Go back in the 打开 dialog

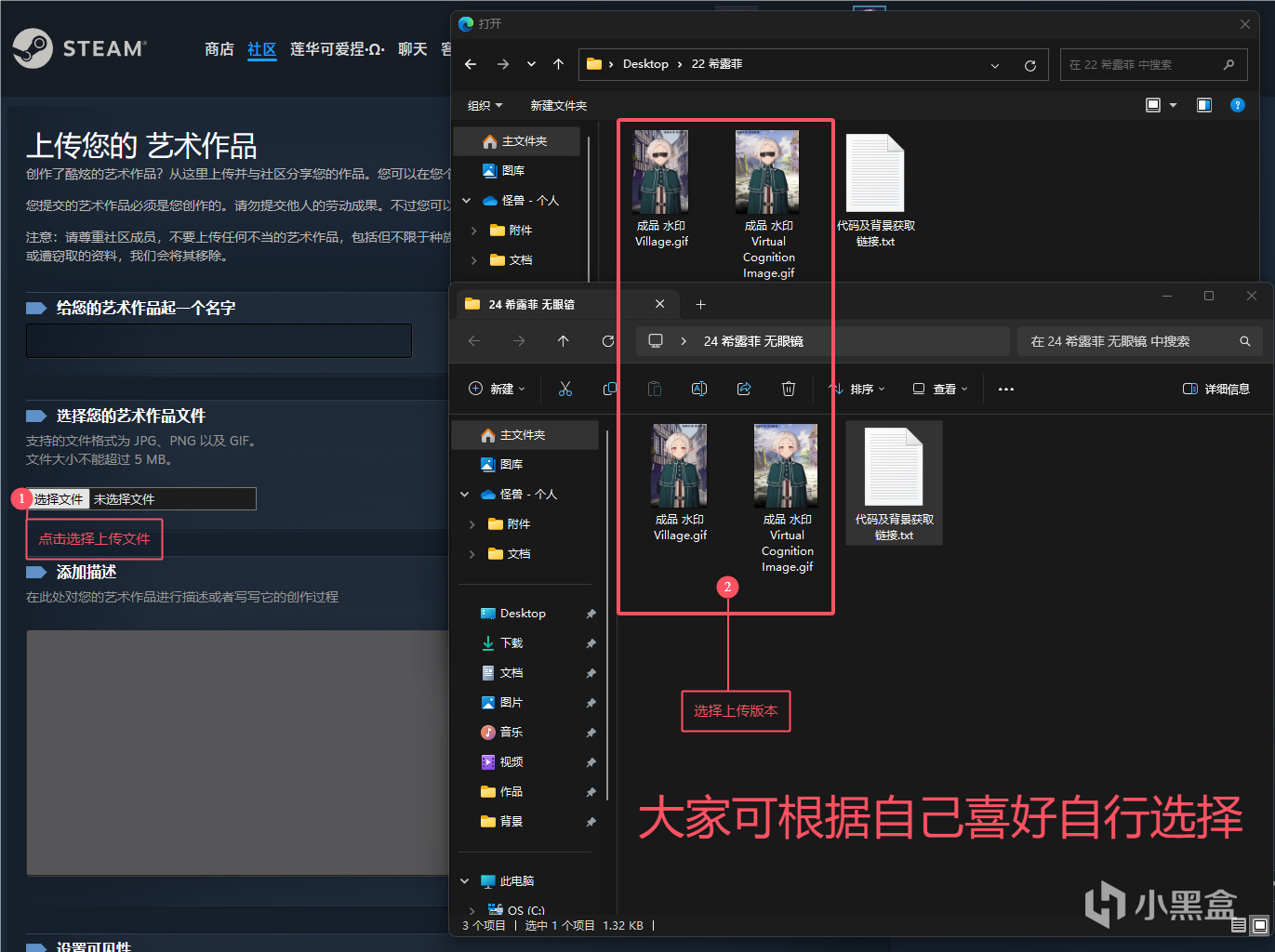click(471, 64)
